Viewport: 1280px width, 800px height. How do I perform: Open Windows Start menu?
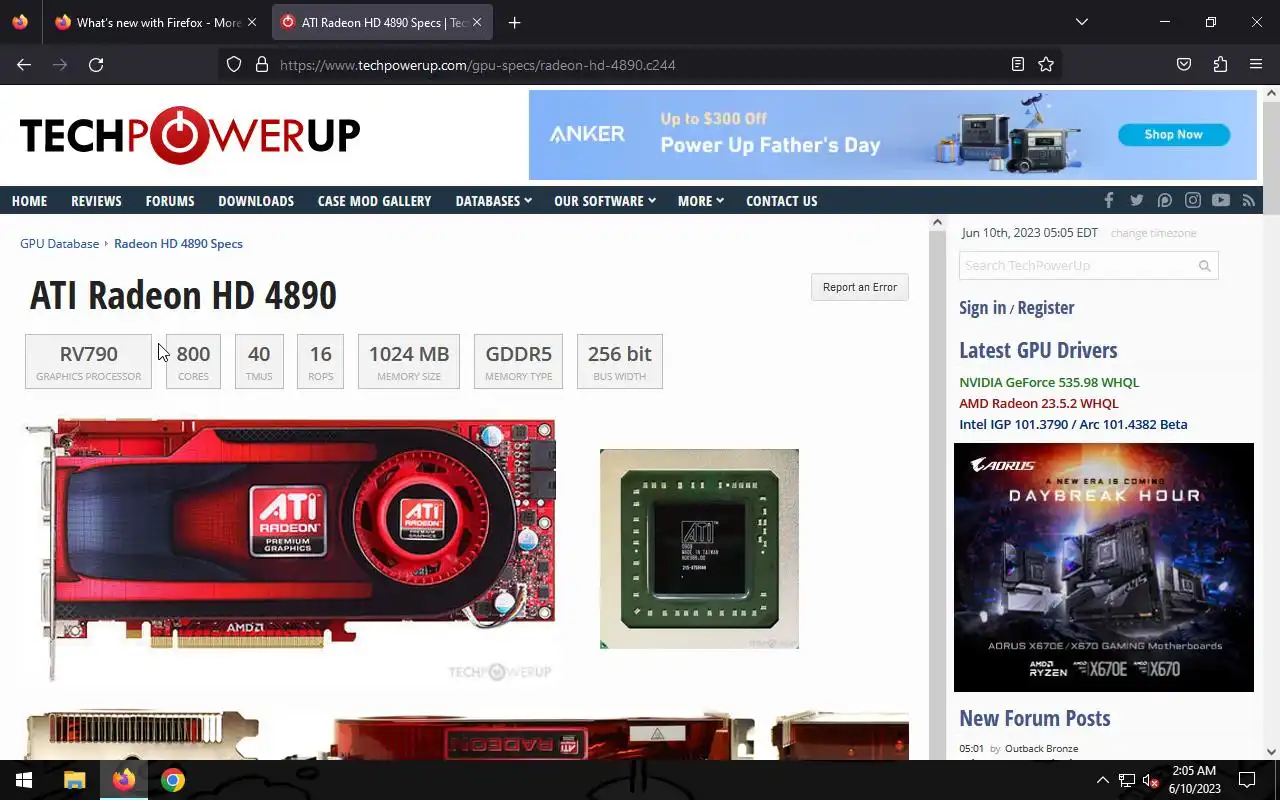coord(24,780)
